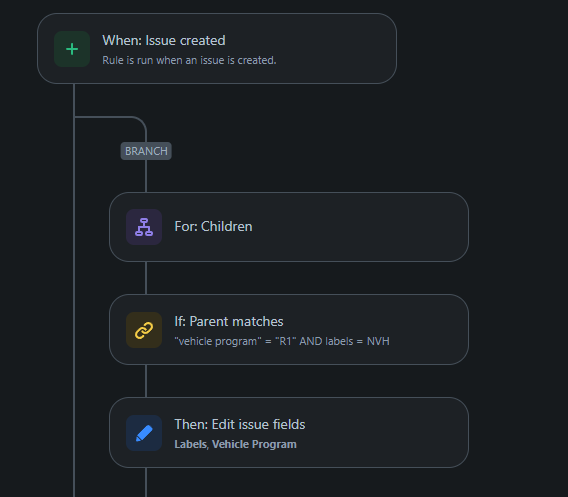Click the green plus trigger icon
This screenshot has width=568, height=497.
[72, 49]
